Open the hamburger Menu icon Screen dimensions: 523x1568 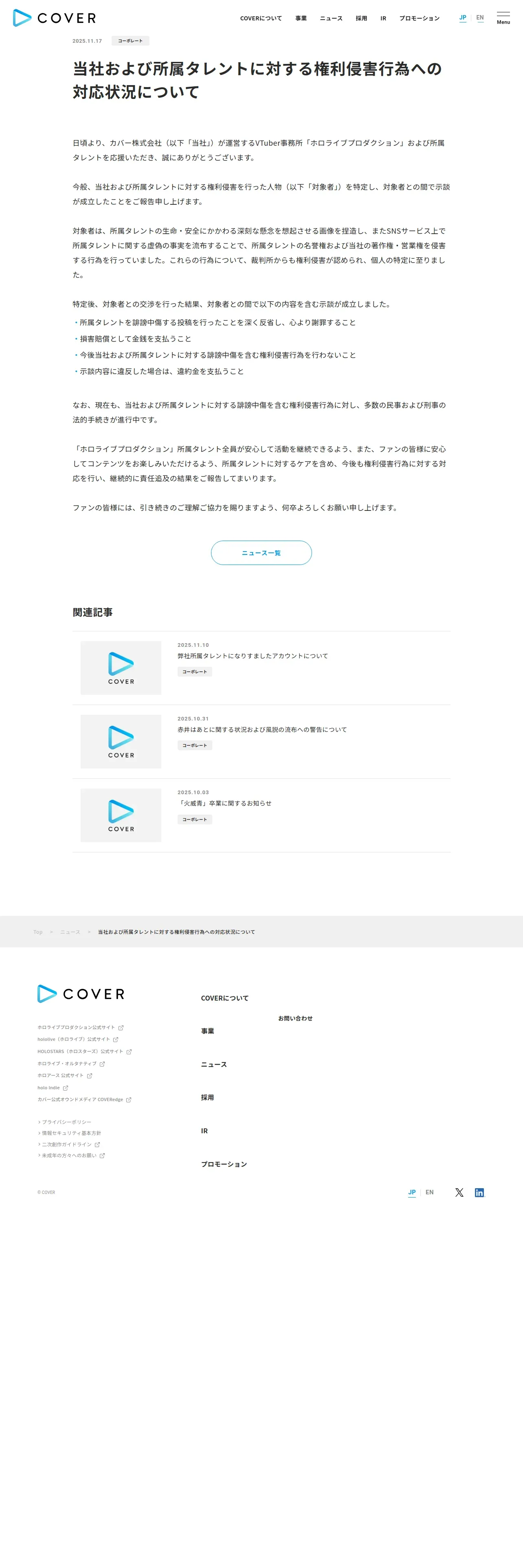coord(503,18)
